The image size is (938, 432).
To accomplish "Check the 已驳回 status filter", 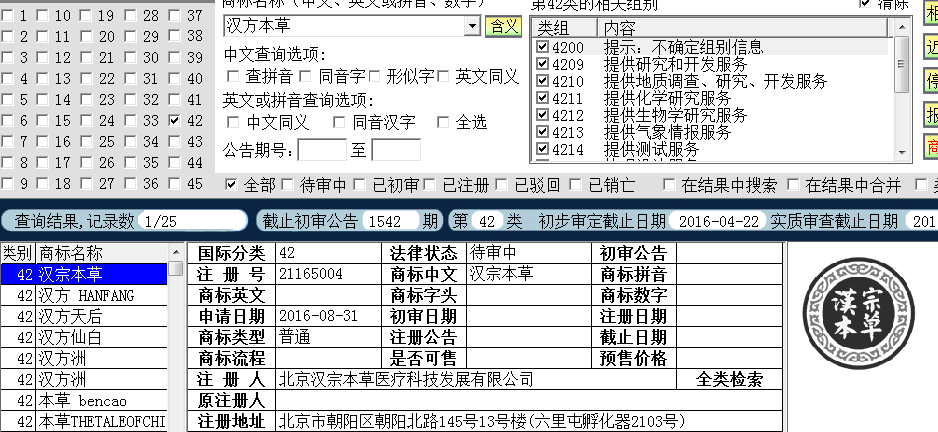I will coord(501,185).
